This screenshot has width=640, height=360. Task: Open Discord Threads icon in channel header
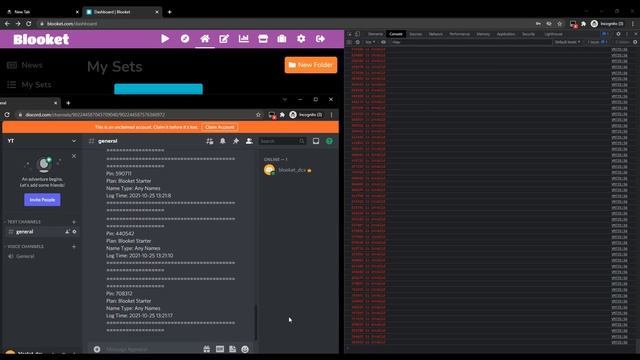coord(209,141)
